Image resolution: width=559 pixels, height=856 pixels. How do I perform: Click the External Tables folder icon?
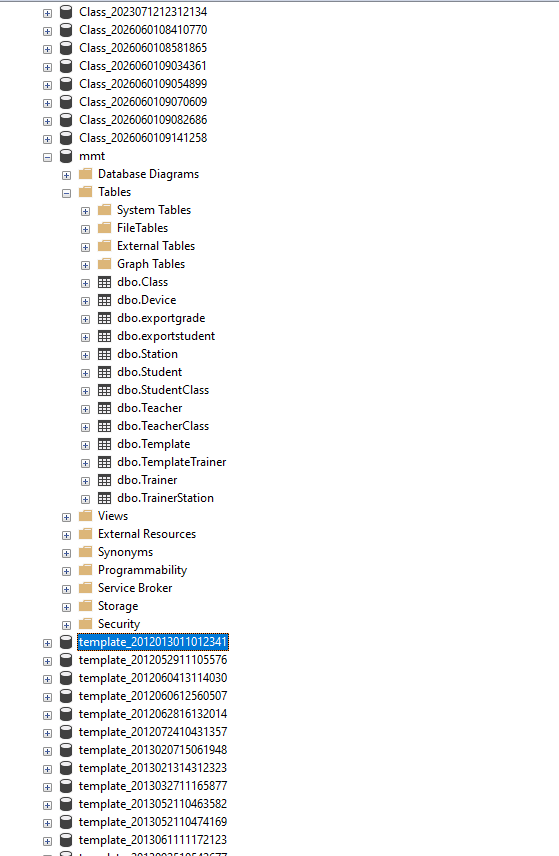point(104,246)
